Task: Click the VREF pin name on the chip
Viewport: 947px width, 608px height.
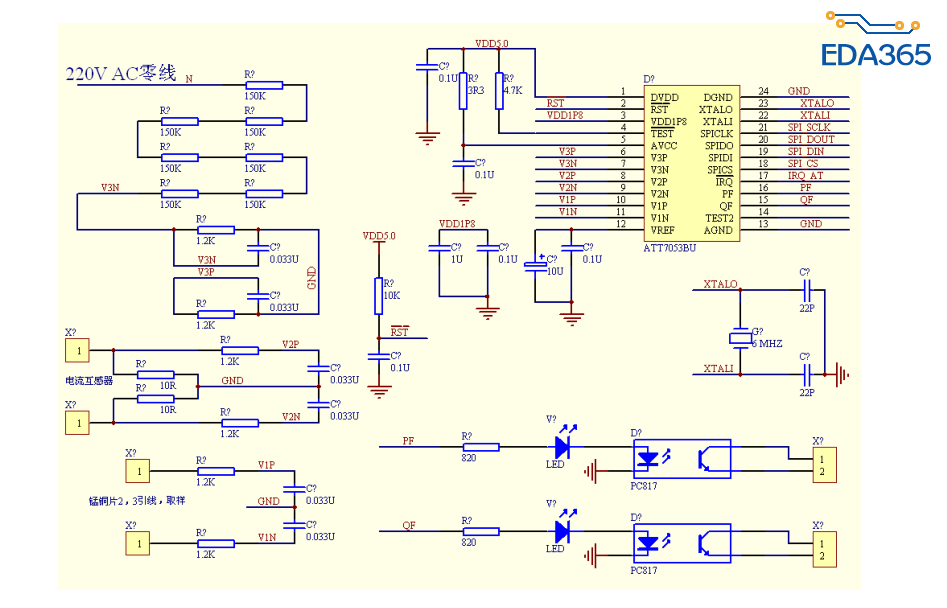Action: pos(663,230)
